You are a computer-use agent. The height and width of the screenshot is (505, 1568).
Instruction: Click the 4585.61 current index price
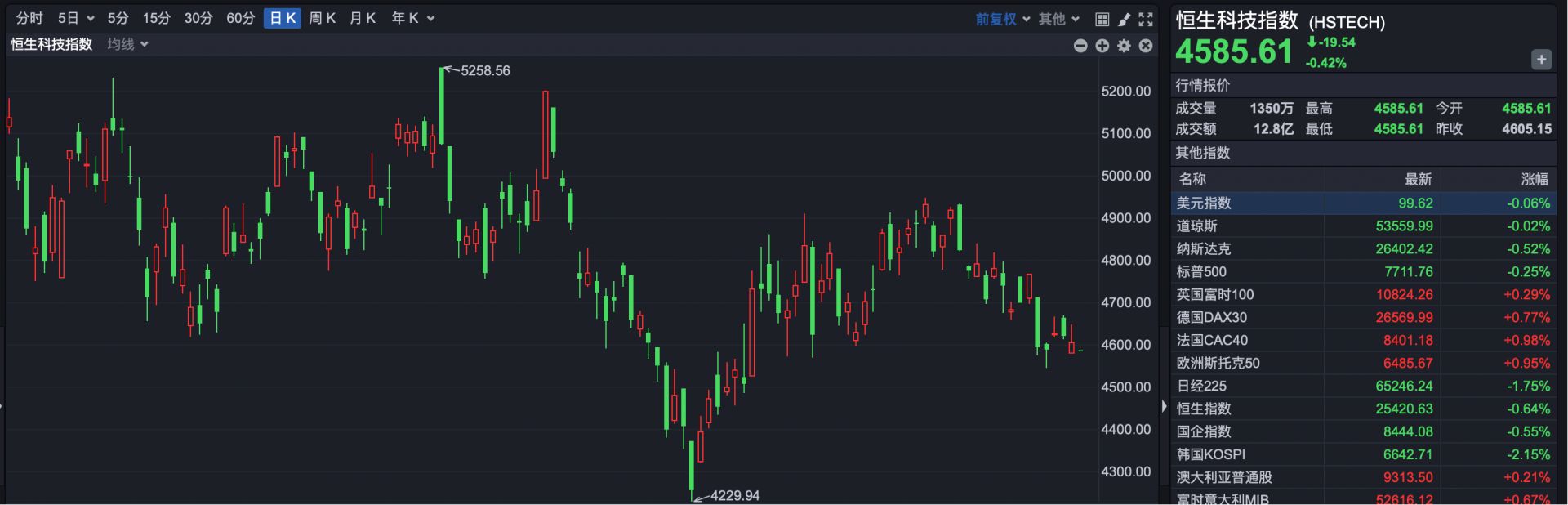point(1234,51)
